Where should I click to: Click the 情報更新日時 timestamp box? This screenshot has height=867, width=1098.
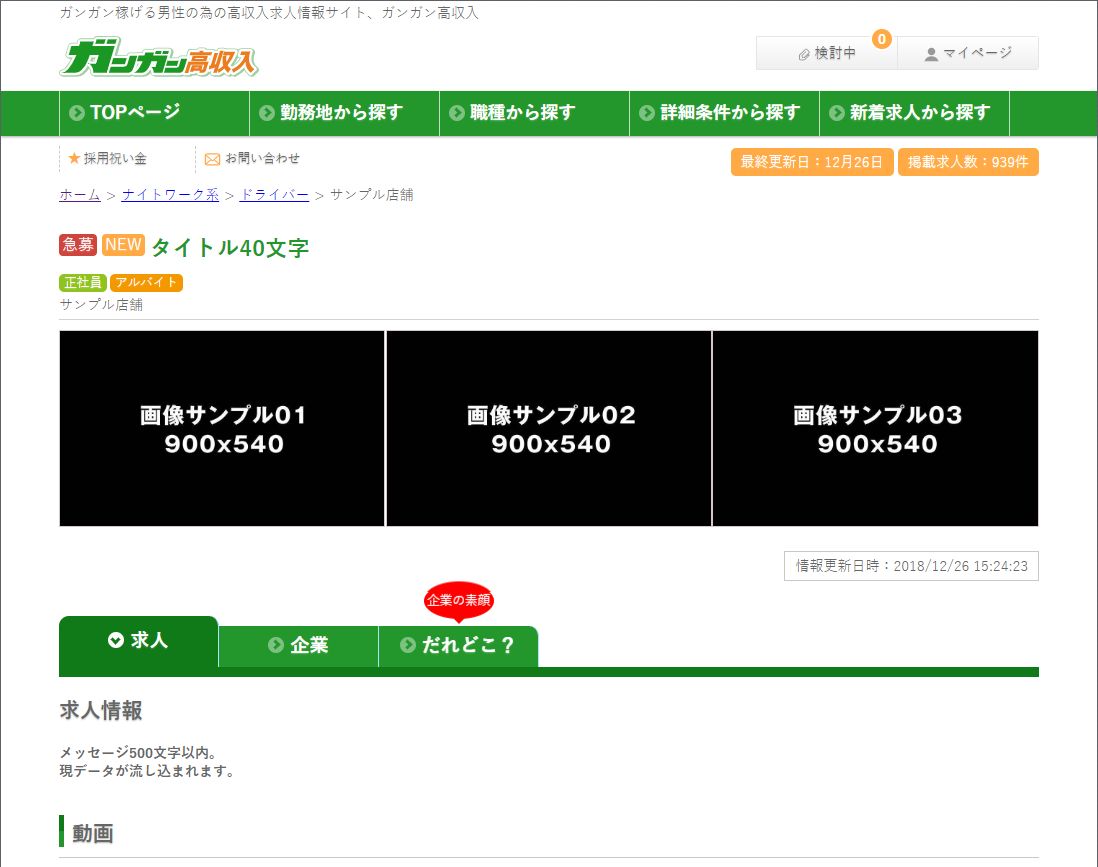(911, 566)
